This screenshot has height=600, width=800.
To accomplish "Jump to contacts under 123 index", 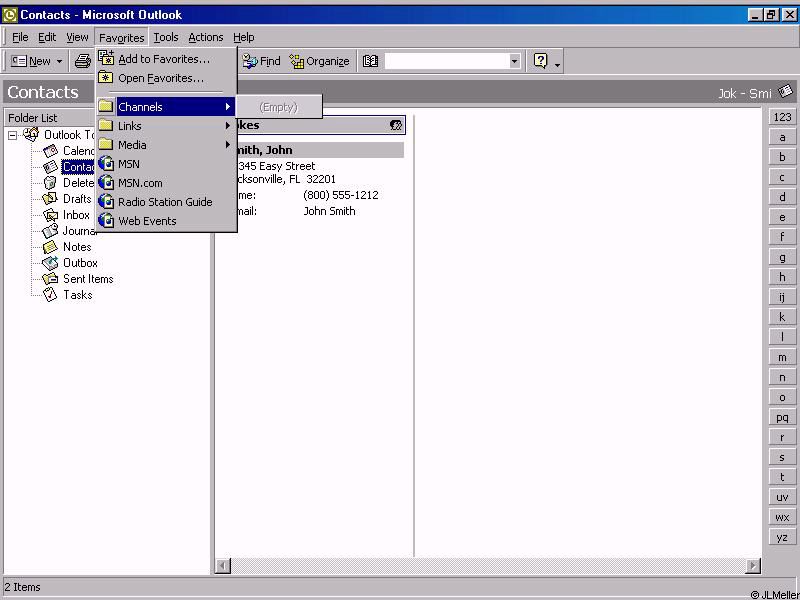I will pos(782,117).
